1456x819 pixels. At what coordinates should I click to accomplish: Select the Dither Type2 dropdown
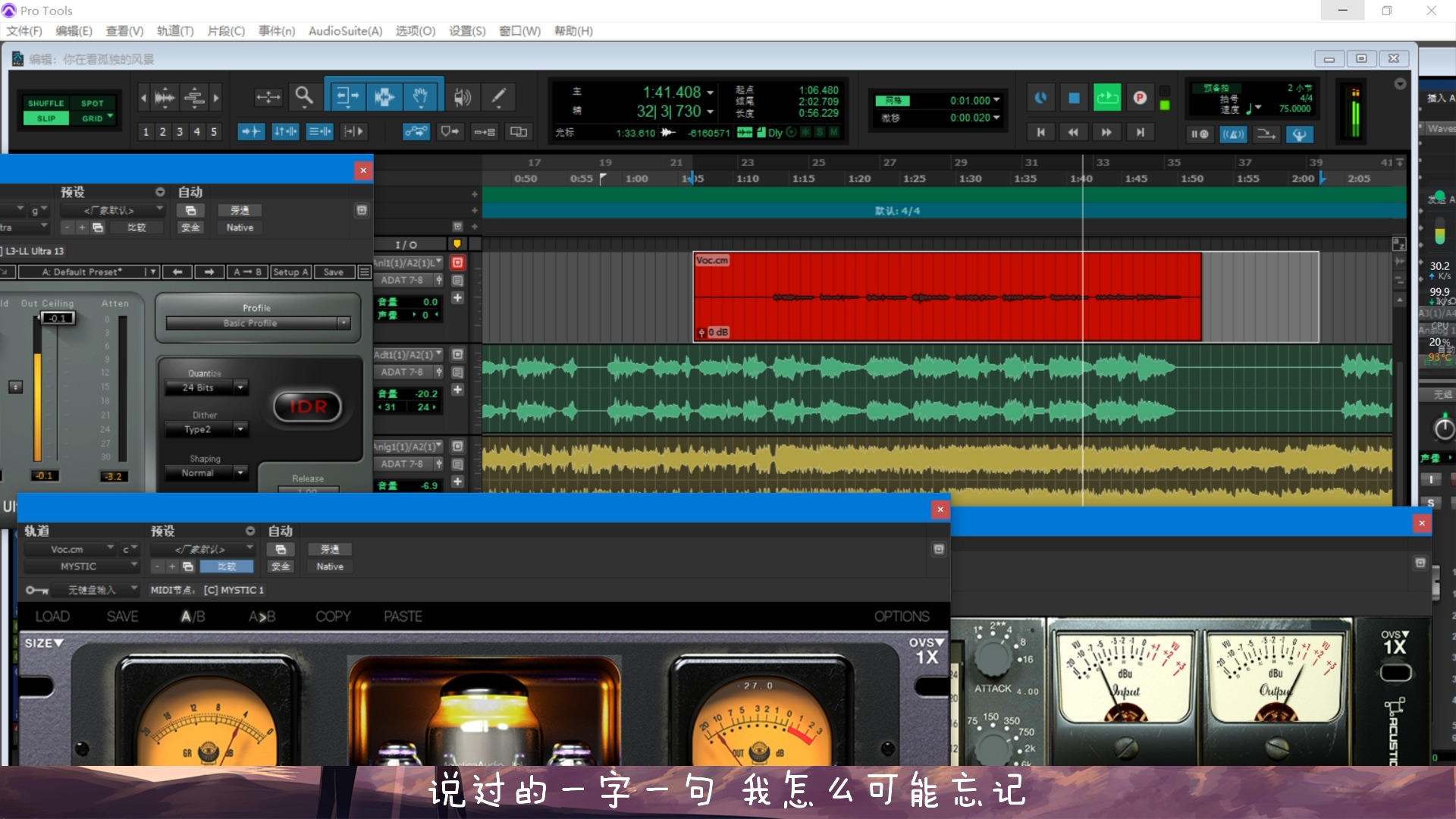[x=207, y=429]
